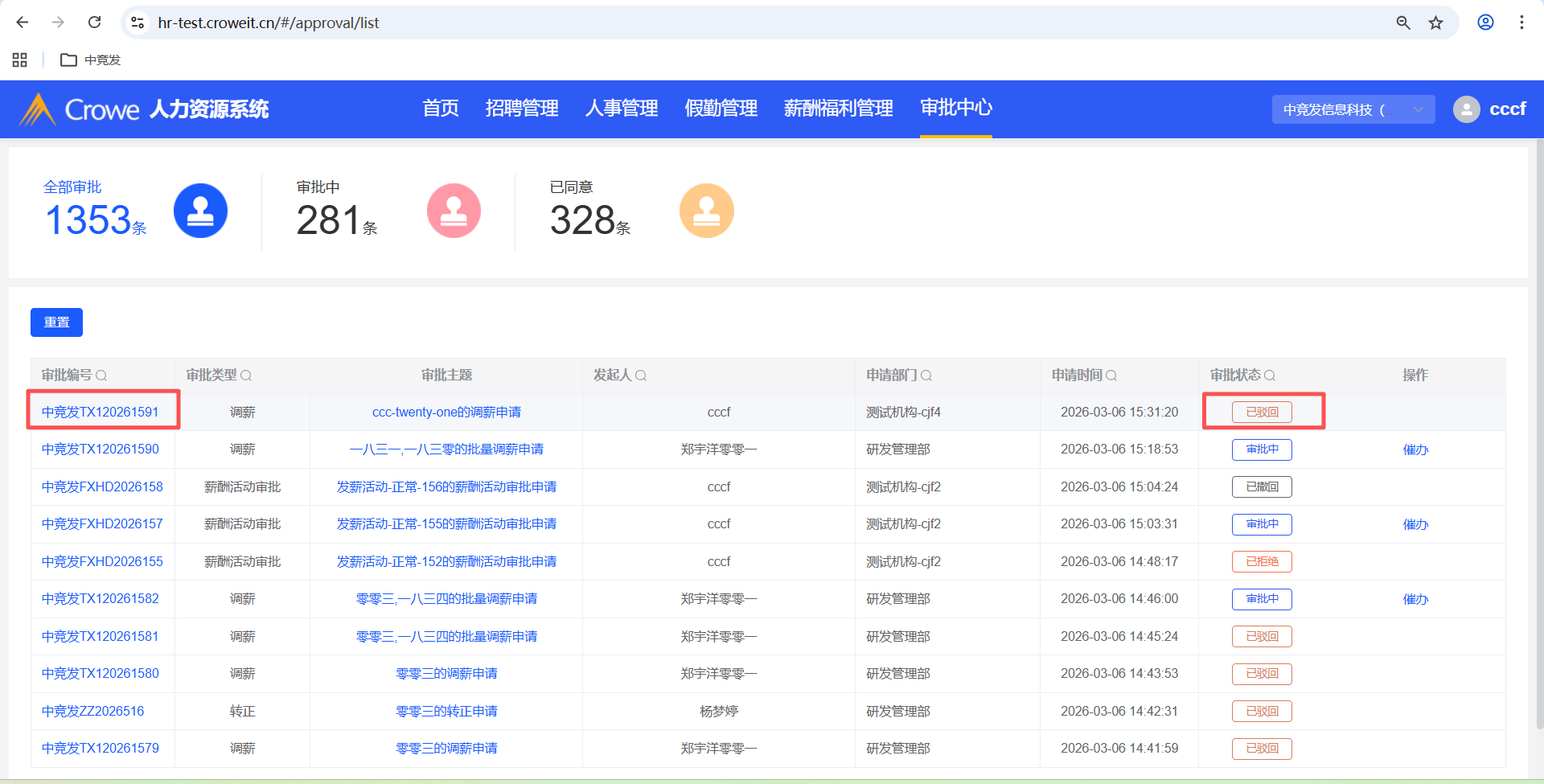Click the search icon beside 申请部门 header
This screenshot has height=784, width=1544.
tap(926, 376)
